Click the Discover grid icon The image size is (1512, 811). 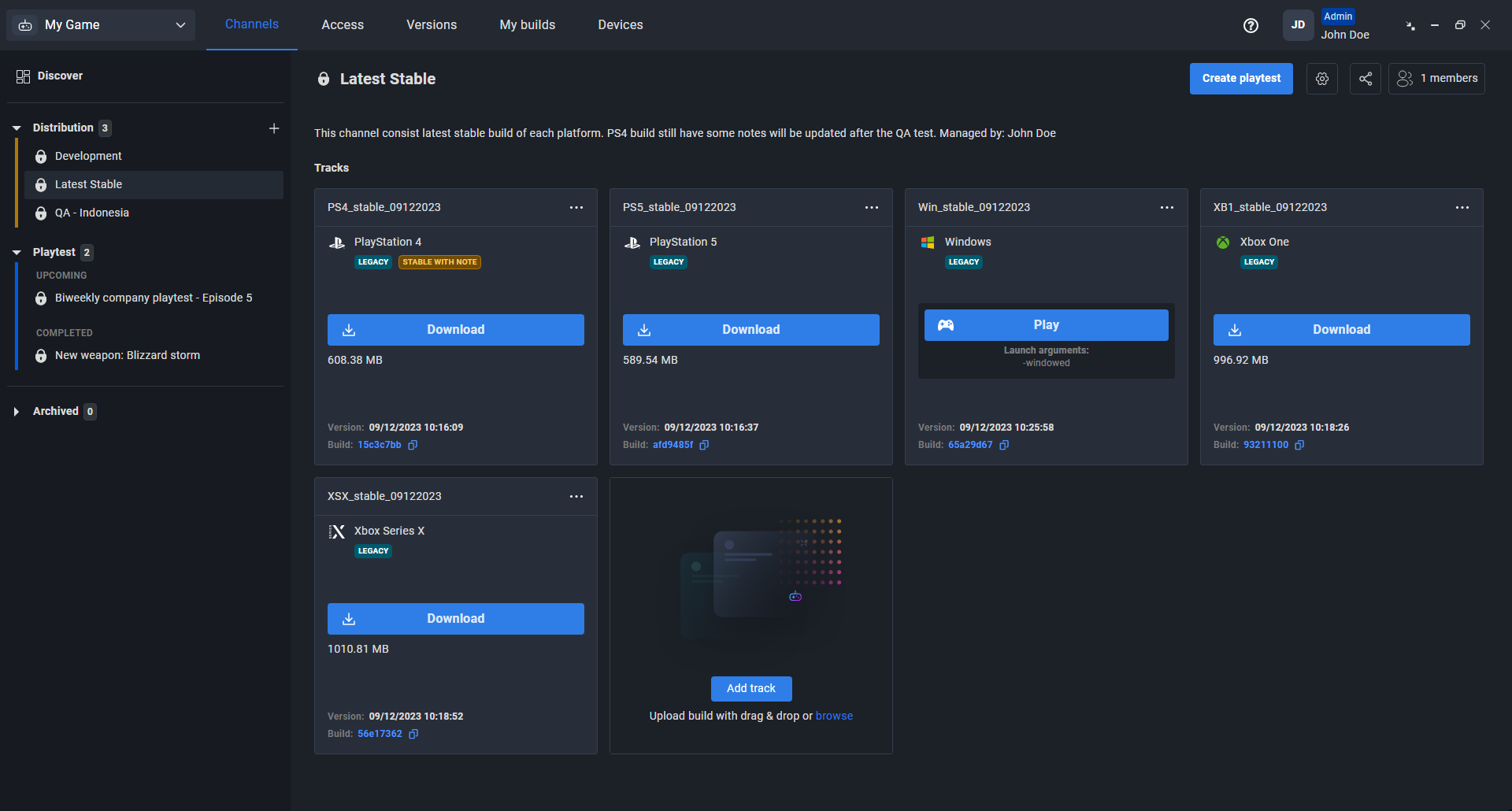pyautogui.click(x=23, y=76)
